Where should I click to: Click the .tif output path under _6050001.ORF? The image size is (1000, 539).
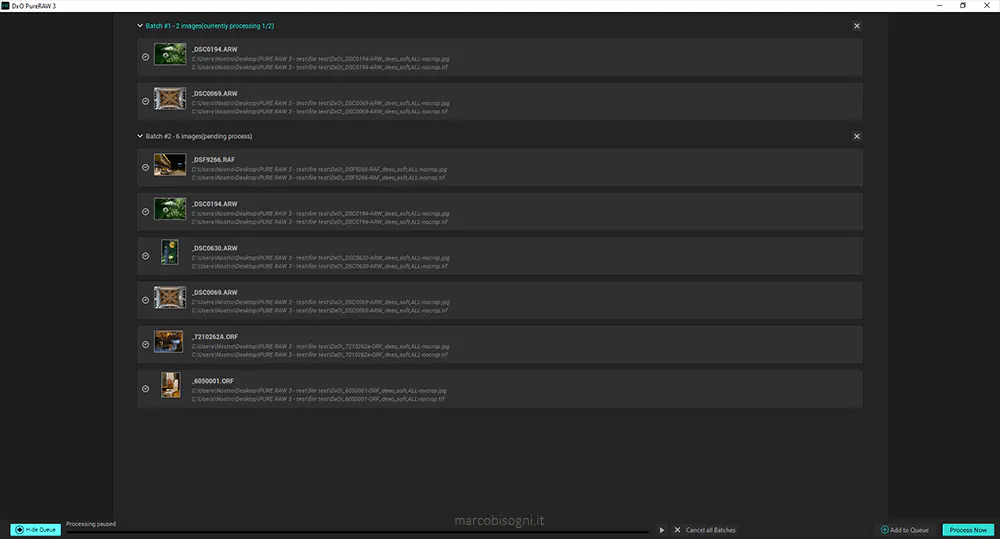coord(318,399)
